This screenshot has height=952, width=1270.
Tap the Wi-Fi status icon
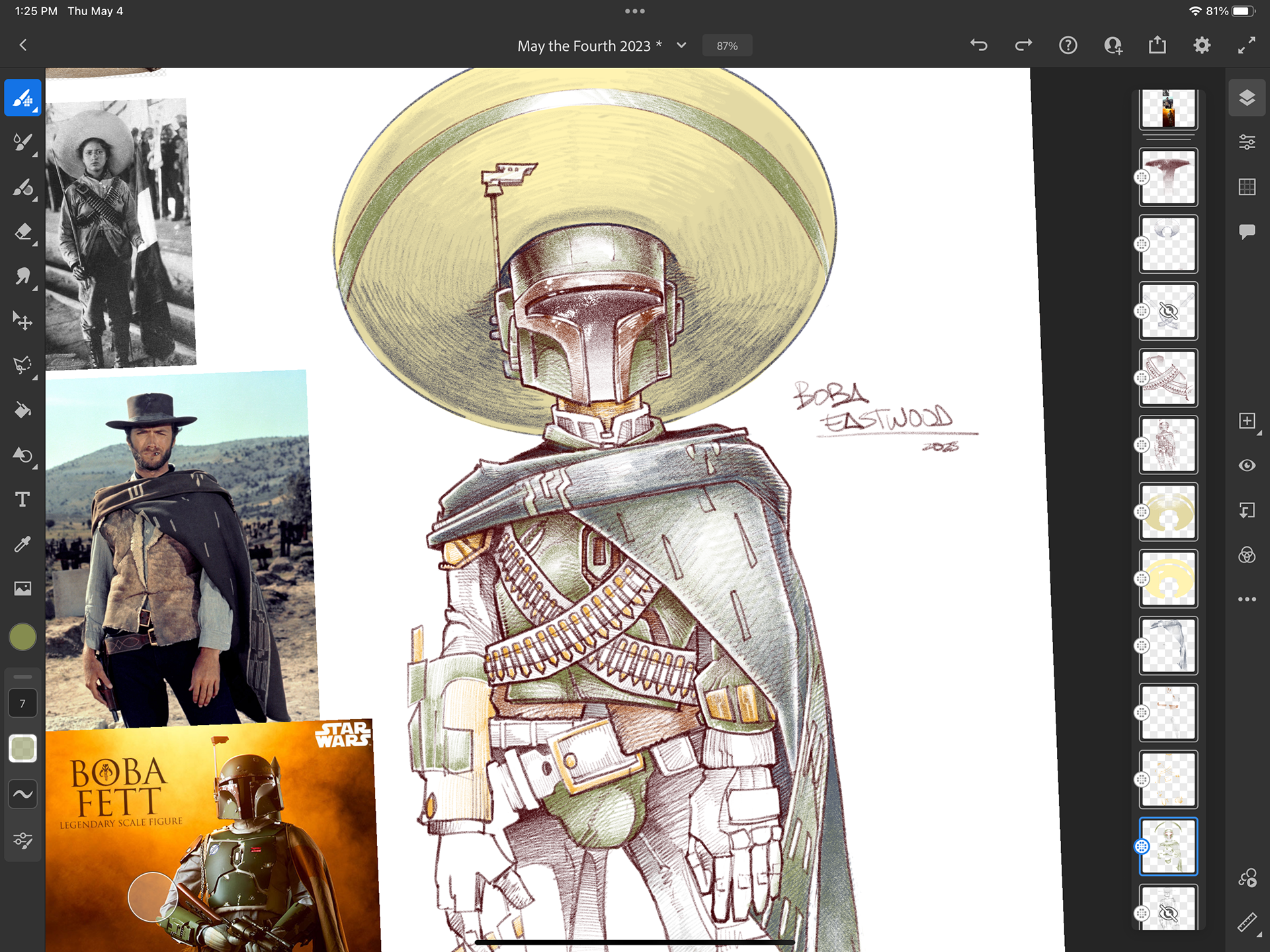[x=1195, y=11]
